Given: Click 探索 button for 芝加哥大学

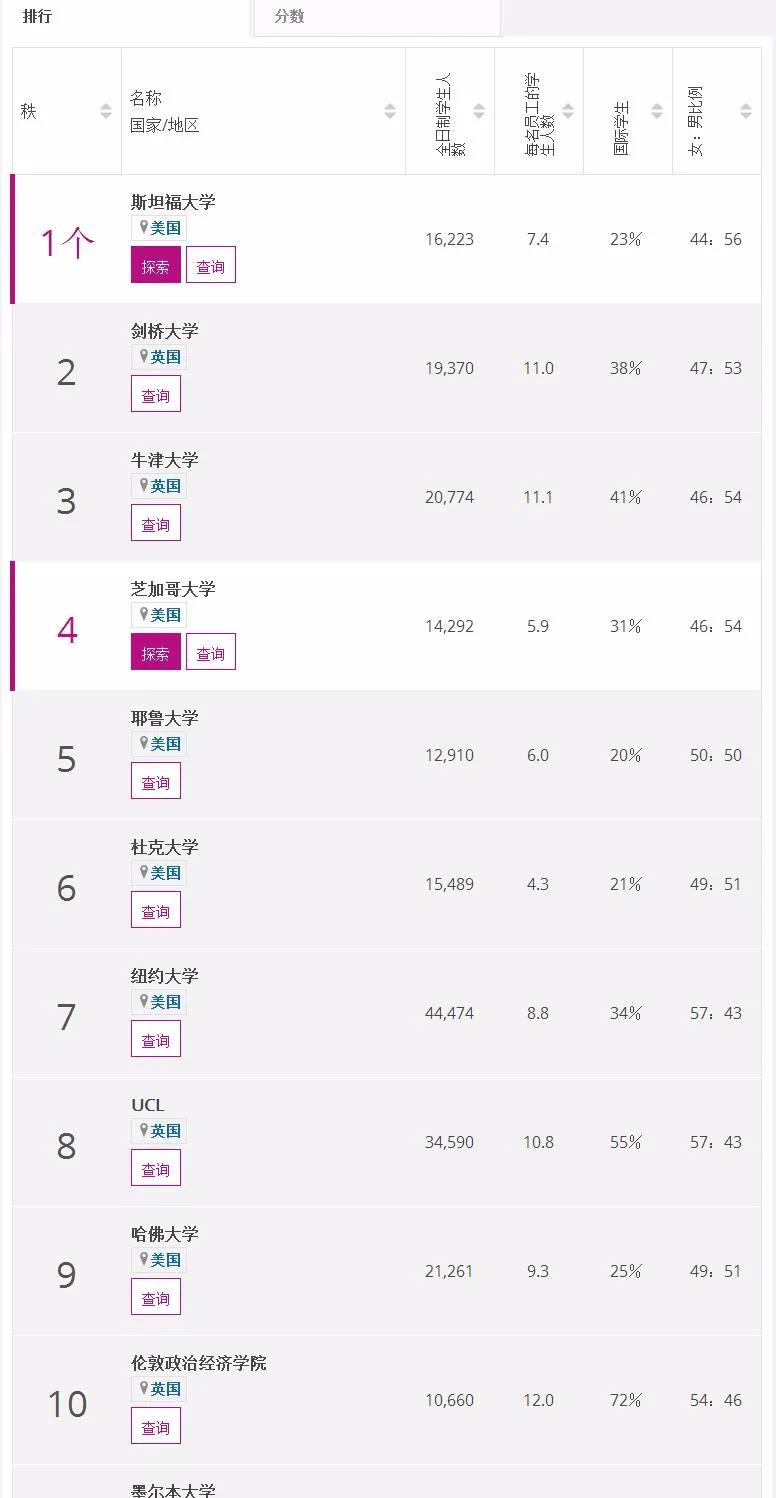Looking at the screenshot, I should pos(155,653).
